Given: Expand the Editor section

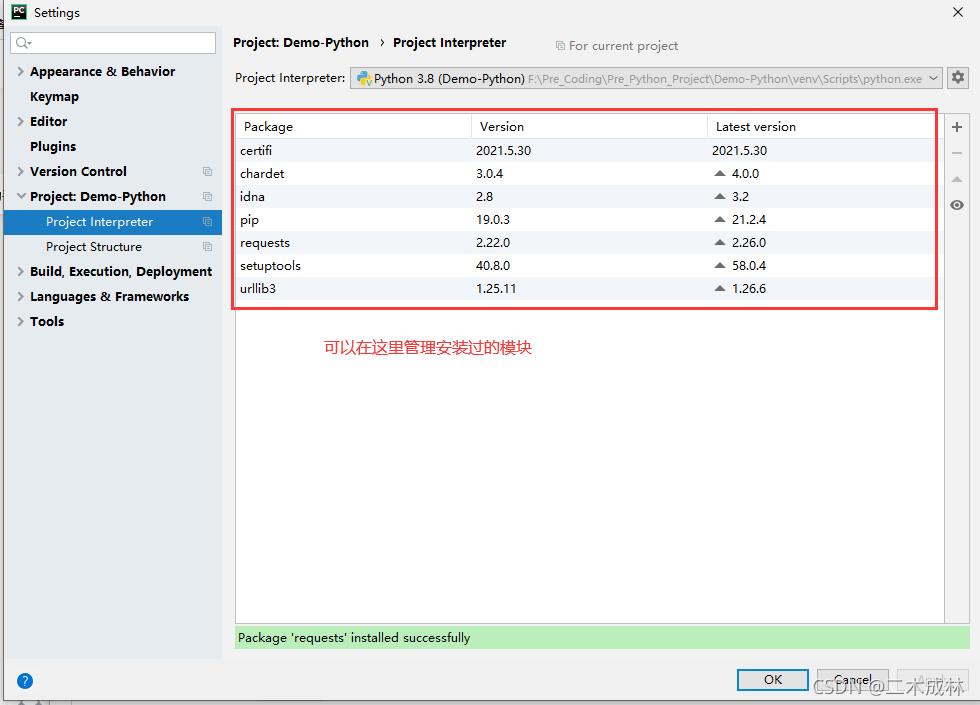Looking at the screenshot, I should pos(21,121).
